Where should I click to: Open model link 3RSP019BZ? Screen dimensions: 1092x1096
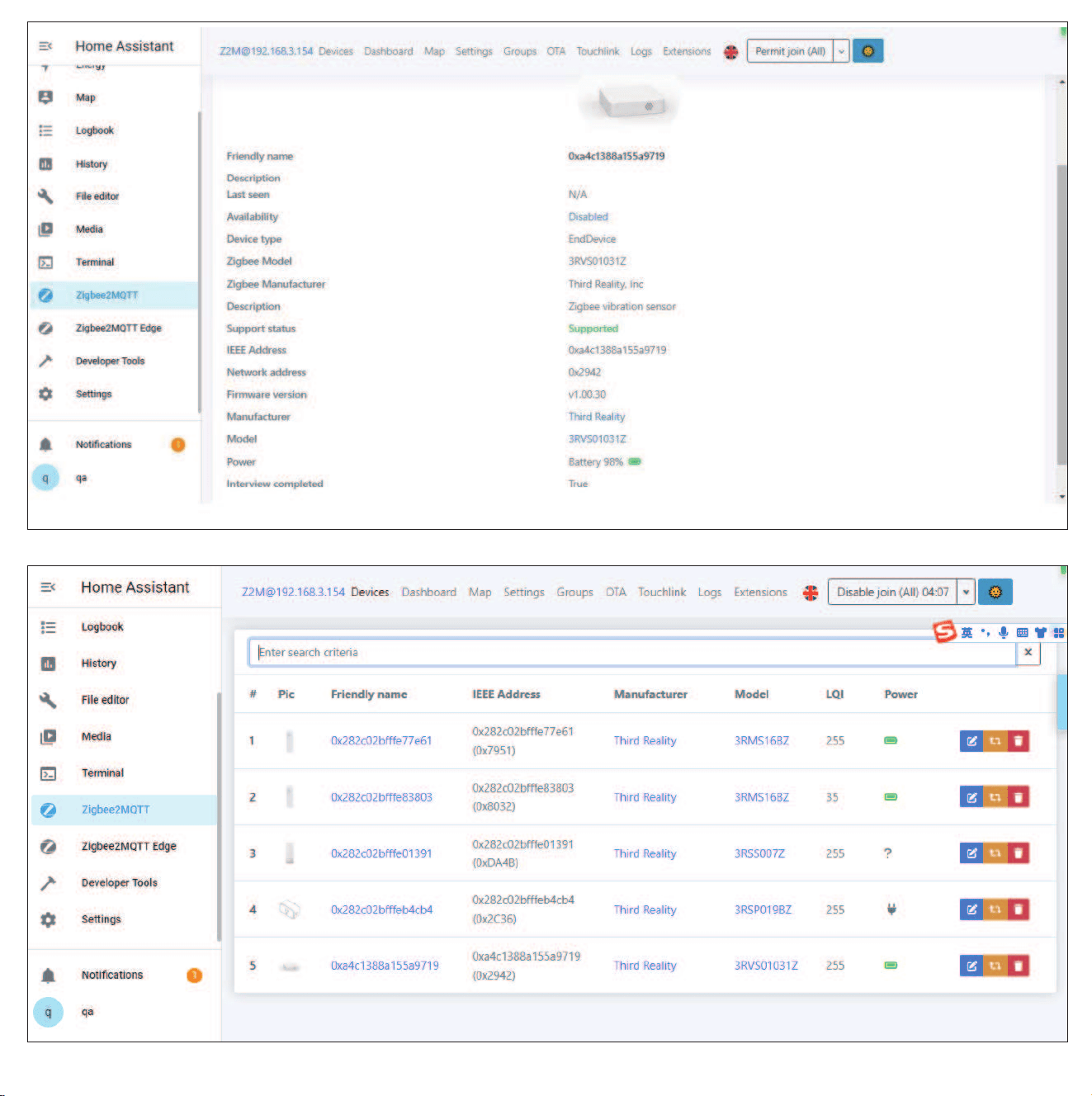763,909
